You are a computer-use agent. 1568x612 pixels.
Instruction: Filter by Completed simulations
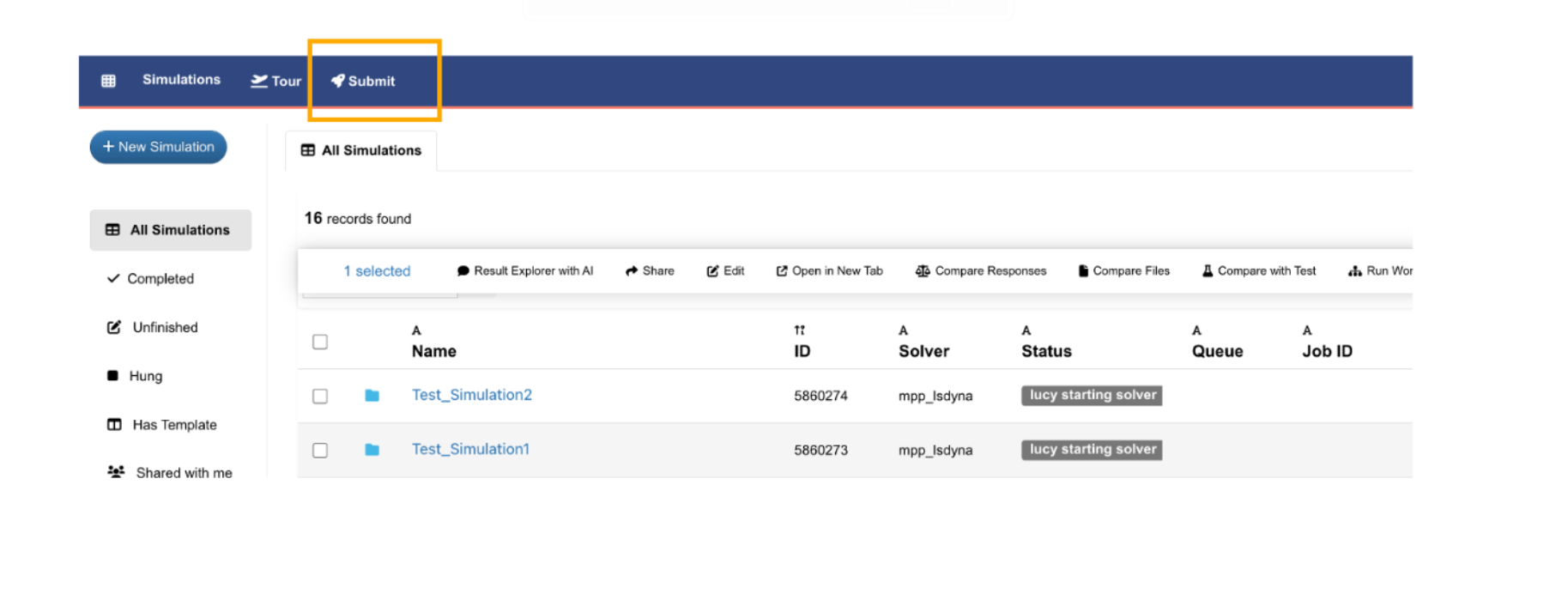click(160, 279)
